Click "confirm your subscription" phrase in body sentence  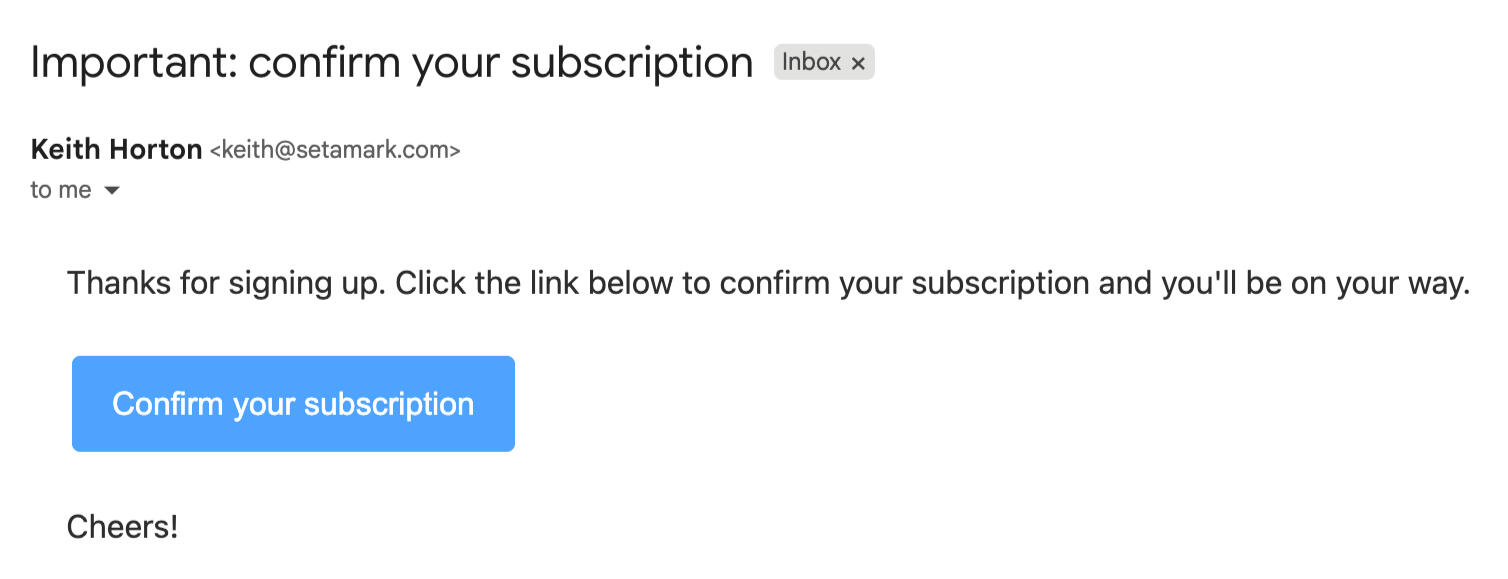pyautogui.click(x=904, y=284)
